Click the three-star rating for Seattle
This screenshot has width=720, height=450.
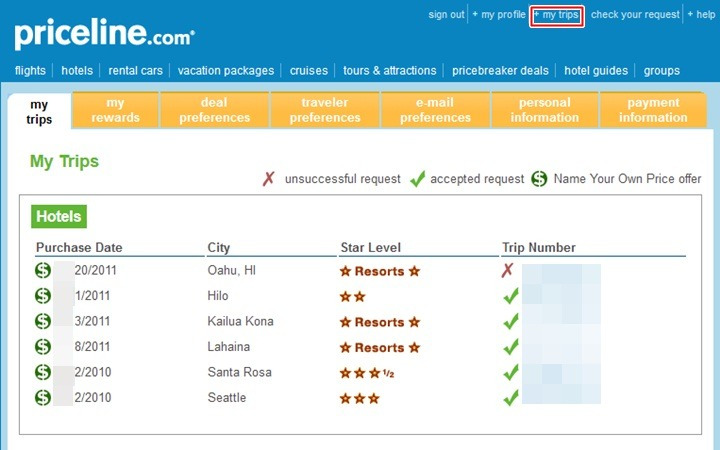point(360,399)
